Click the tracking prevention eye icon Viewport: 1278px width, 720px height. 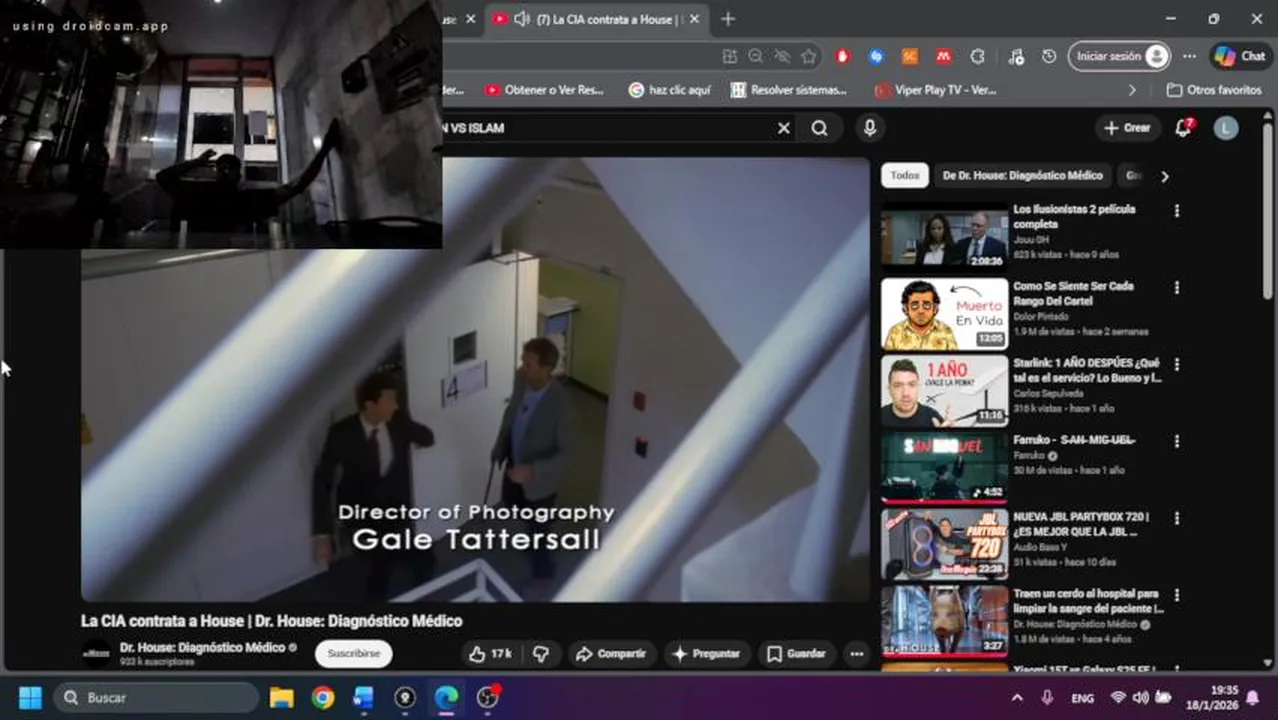pos(782,57)
